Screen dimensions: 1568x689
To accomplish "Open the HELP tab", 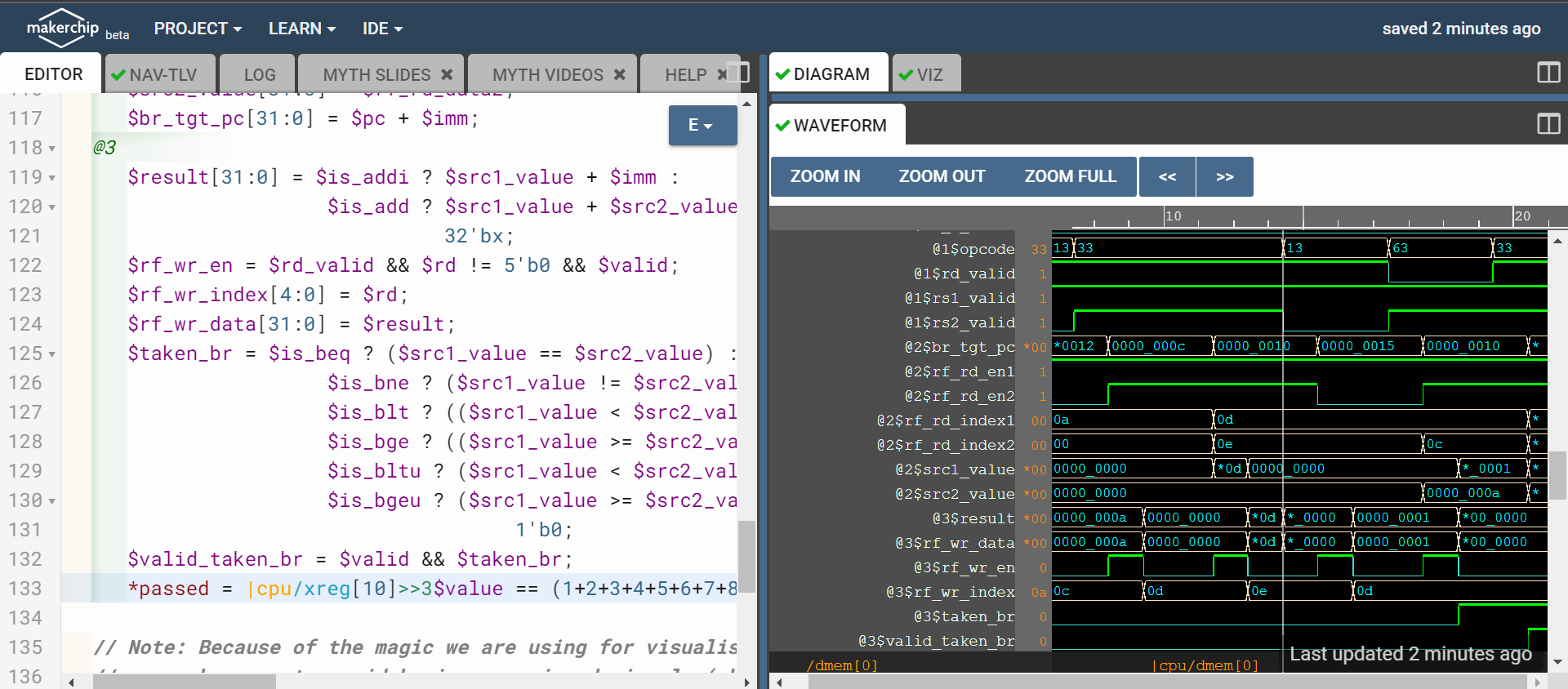I will click(x=686, y=75).
